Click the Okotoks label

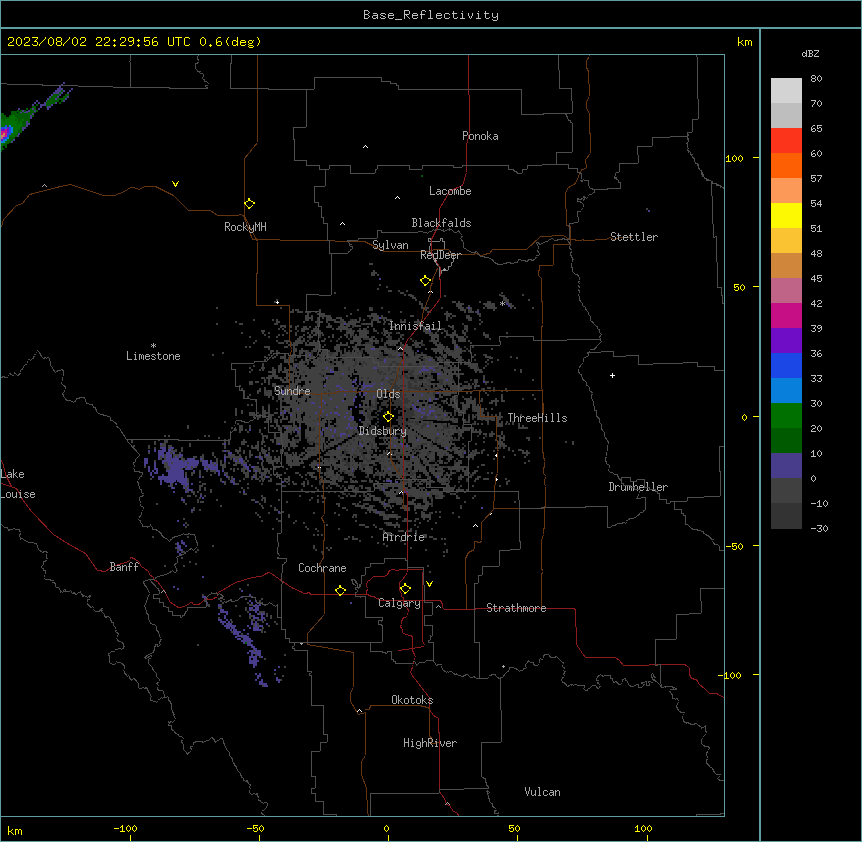point(412,700)
